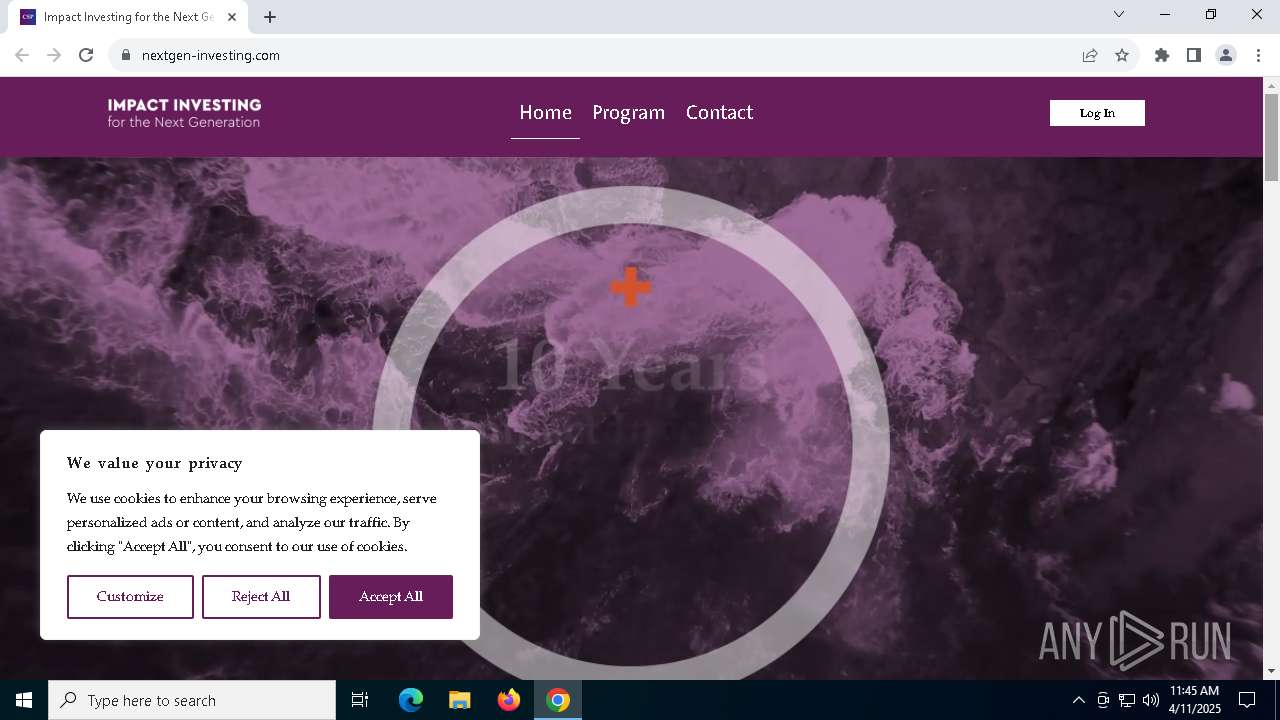The image size is (1280, 720).
Task: Reload the page with refresh icon
Action: [x=86, y=55]
